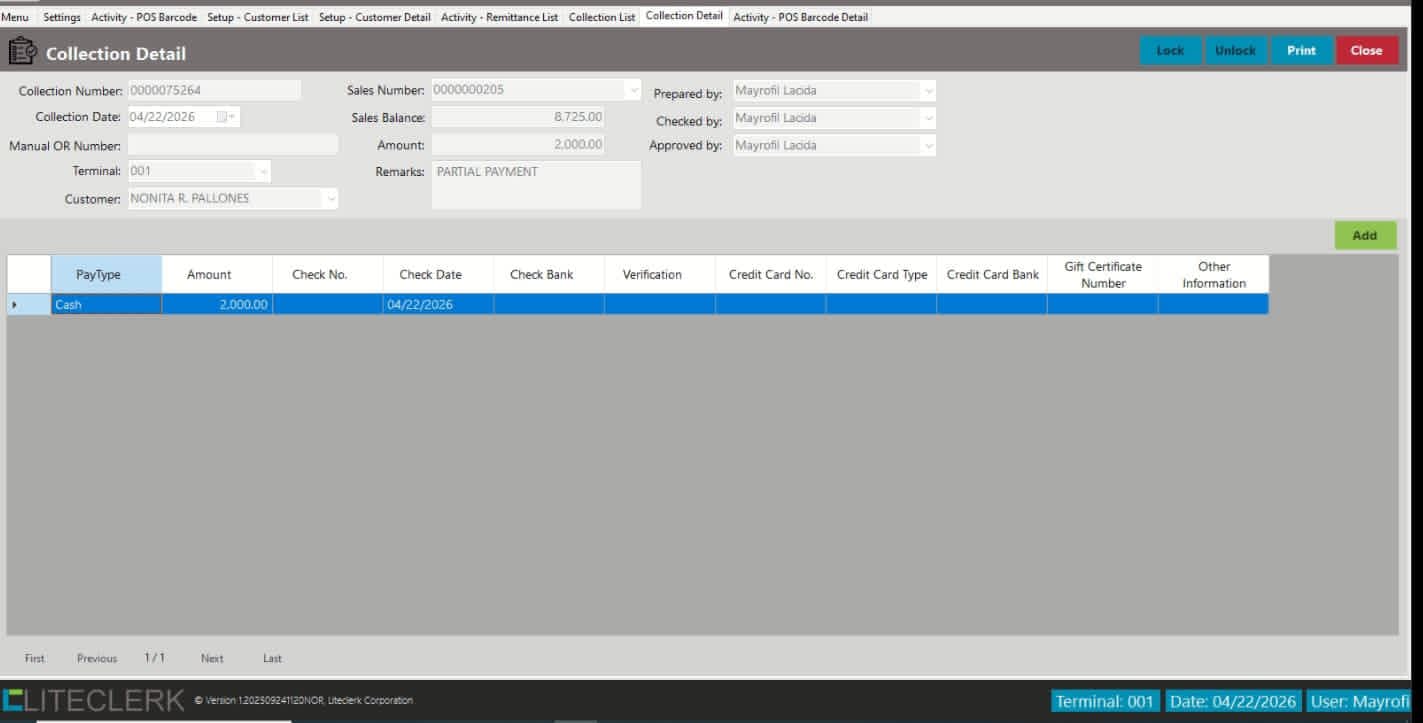Viewport: 1423px width, 723px height.
Task: Expand the Terminal dropdown
Action: pyautogui.click(x=263, y=171)
